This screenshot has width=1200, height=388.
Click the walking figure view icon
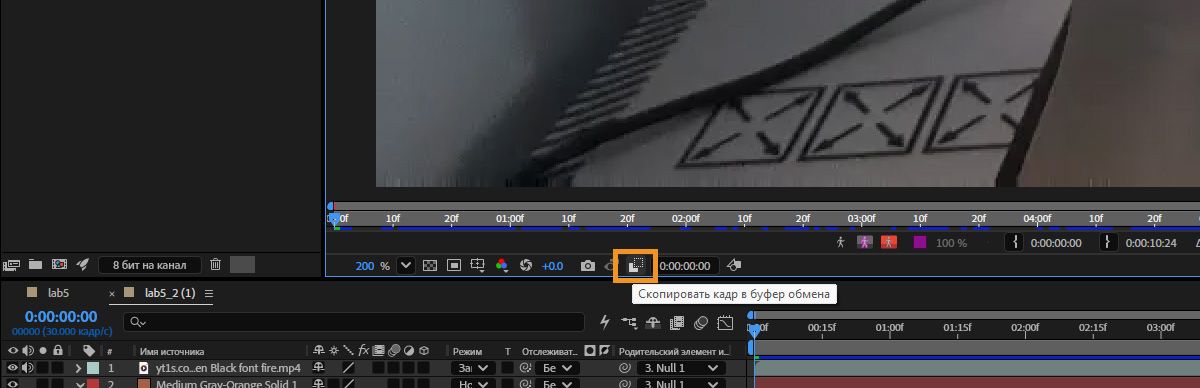pyautogui.click(x=840, y=242)
